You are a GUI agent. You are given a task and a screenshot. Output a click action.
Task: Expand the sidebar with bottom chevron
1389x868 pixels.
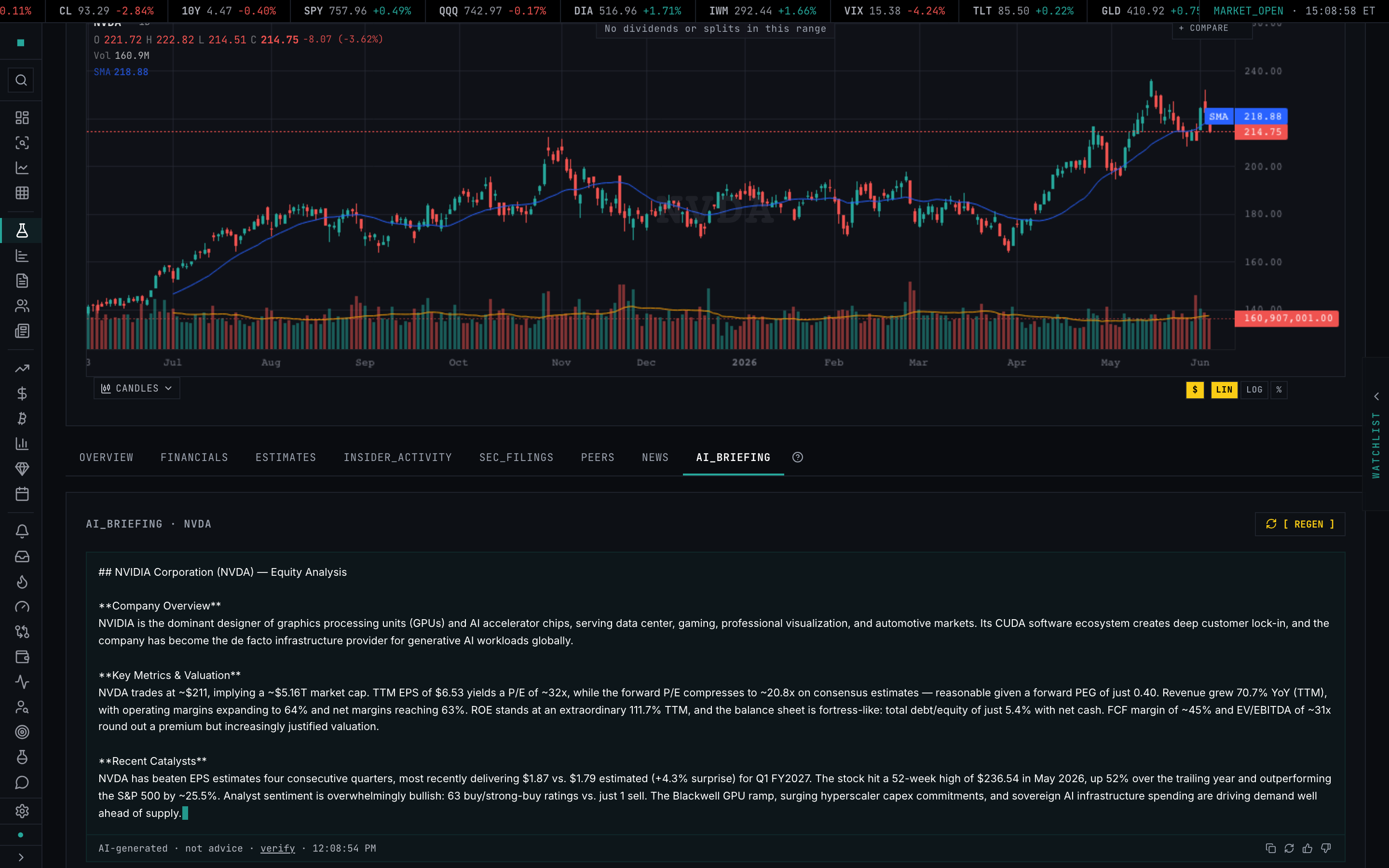tap(21, 858)
